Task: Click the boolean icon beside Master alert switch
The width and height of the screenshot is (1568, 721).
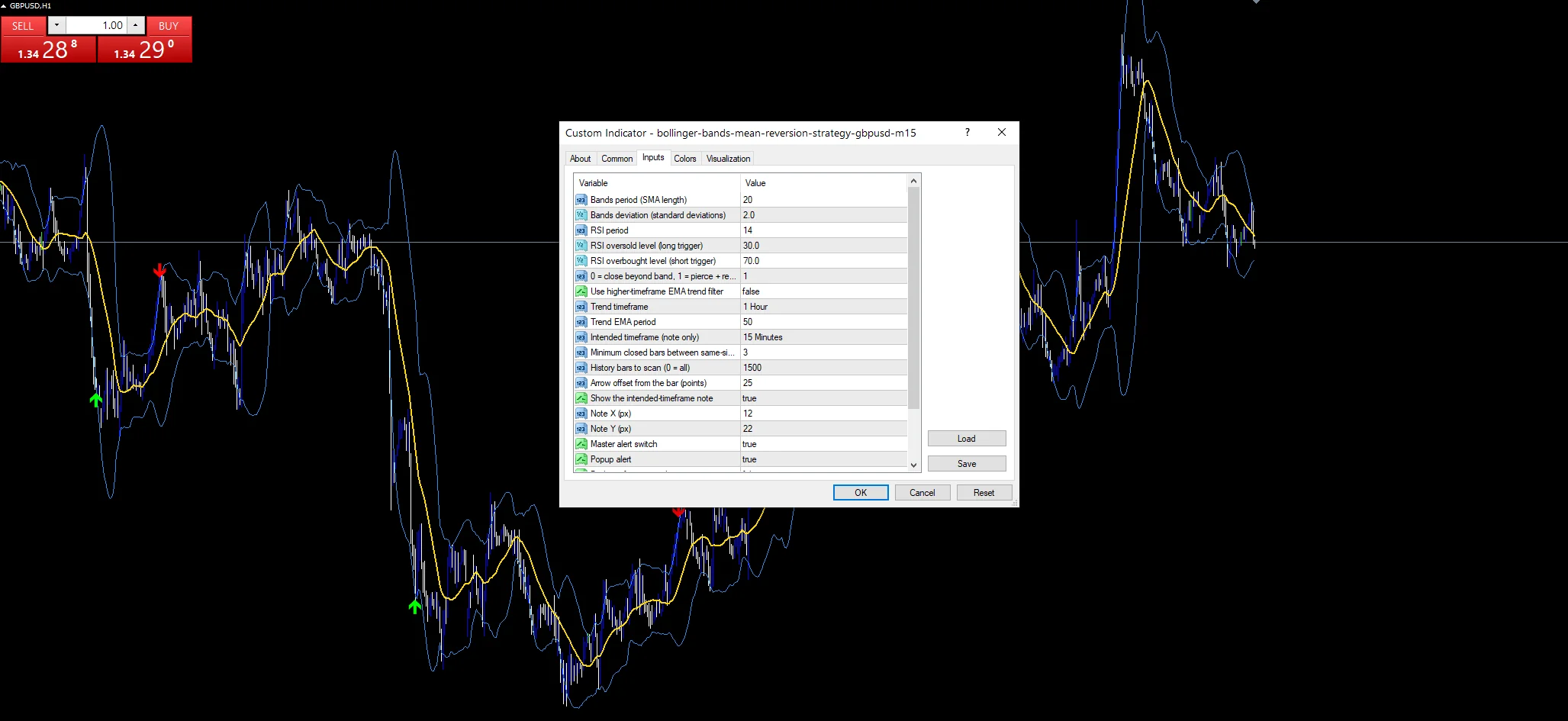Action: 581,444
